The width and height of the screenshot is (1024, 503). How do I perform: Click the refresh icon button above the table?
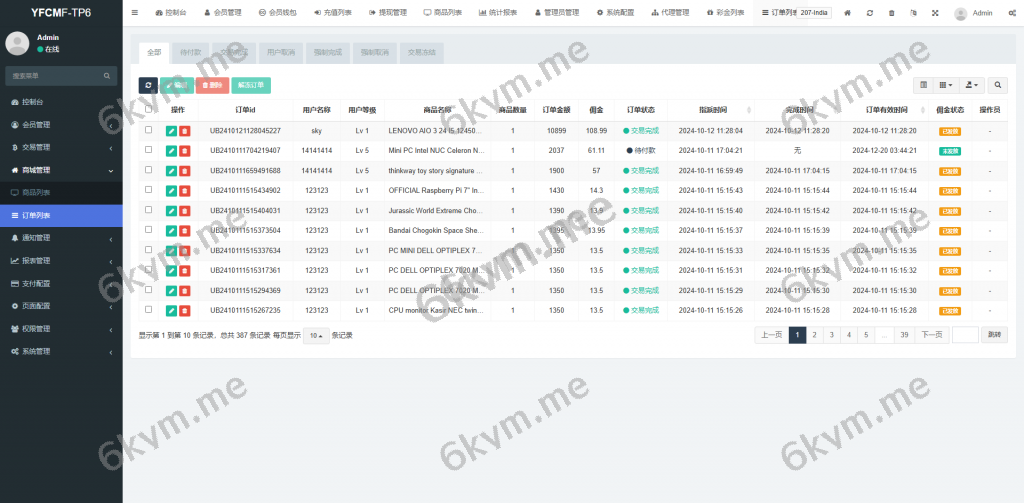click(148, 86)
